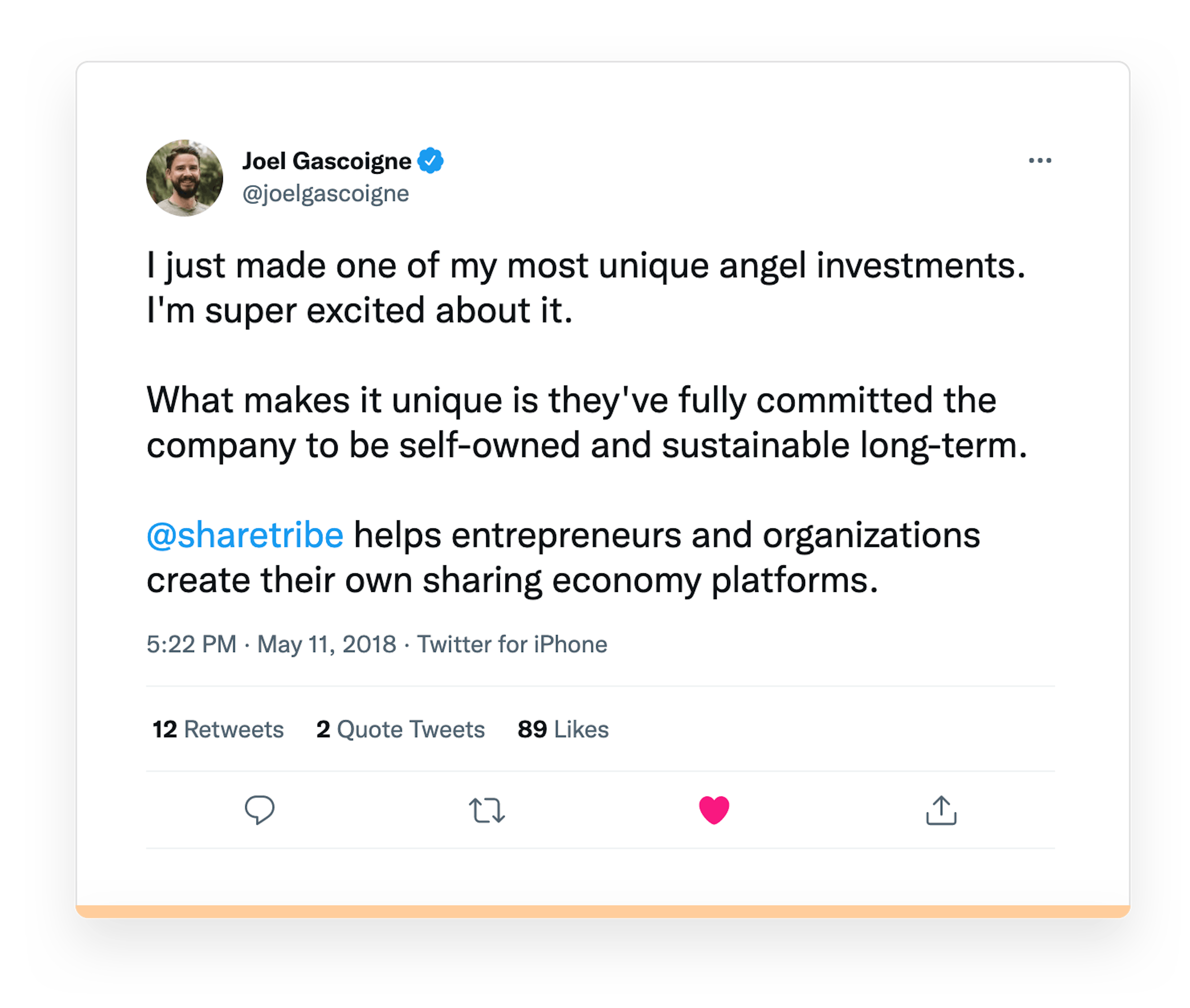Click the Joel Gascoigne display name
This screenshot has height=1008, width=1190.
(x=326, y=161)
